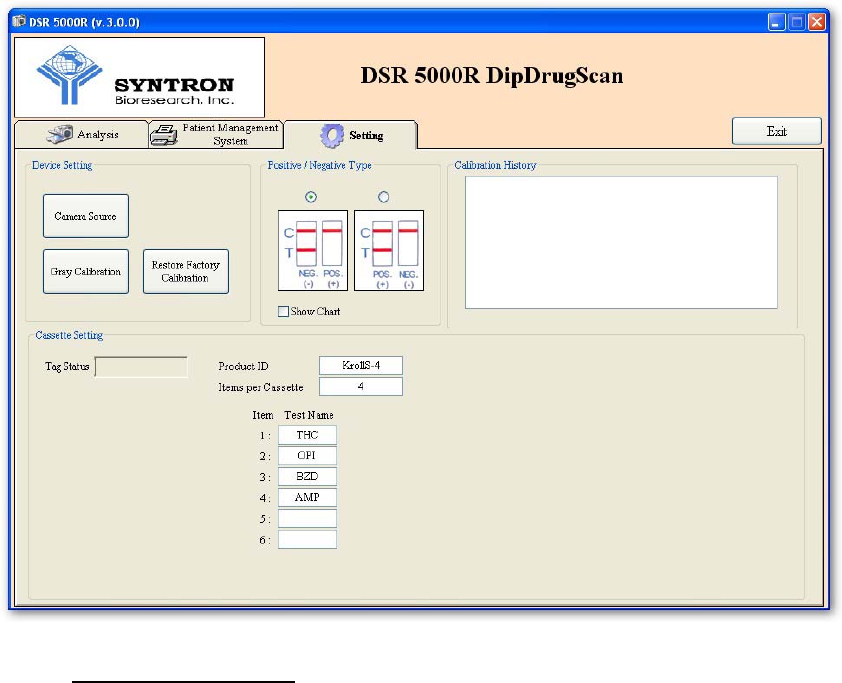Click the printer icon on Patient Management tab
The width and height of the screenshot is (842, 683).
click(163, 135)
